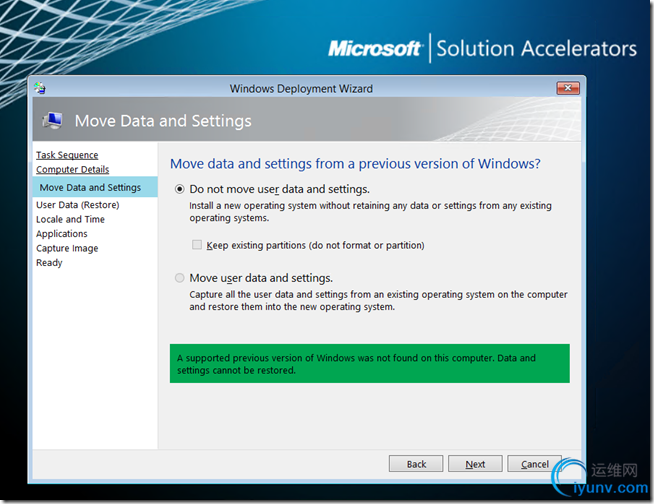654x504 pixels.
Task: Select Locale and Time sidebar step
Action: [70, 219]
